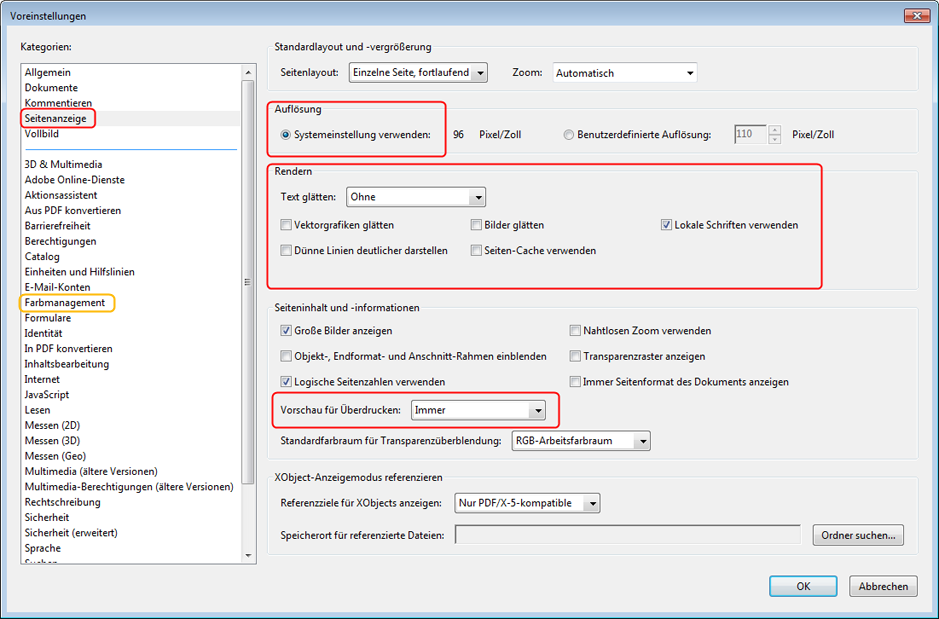Select the Seitenanzeige category
This screenshot has height=619, width=939.
56,119
